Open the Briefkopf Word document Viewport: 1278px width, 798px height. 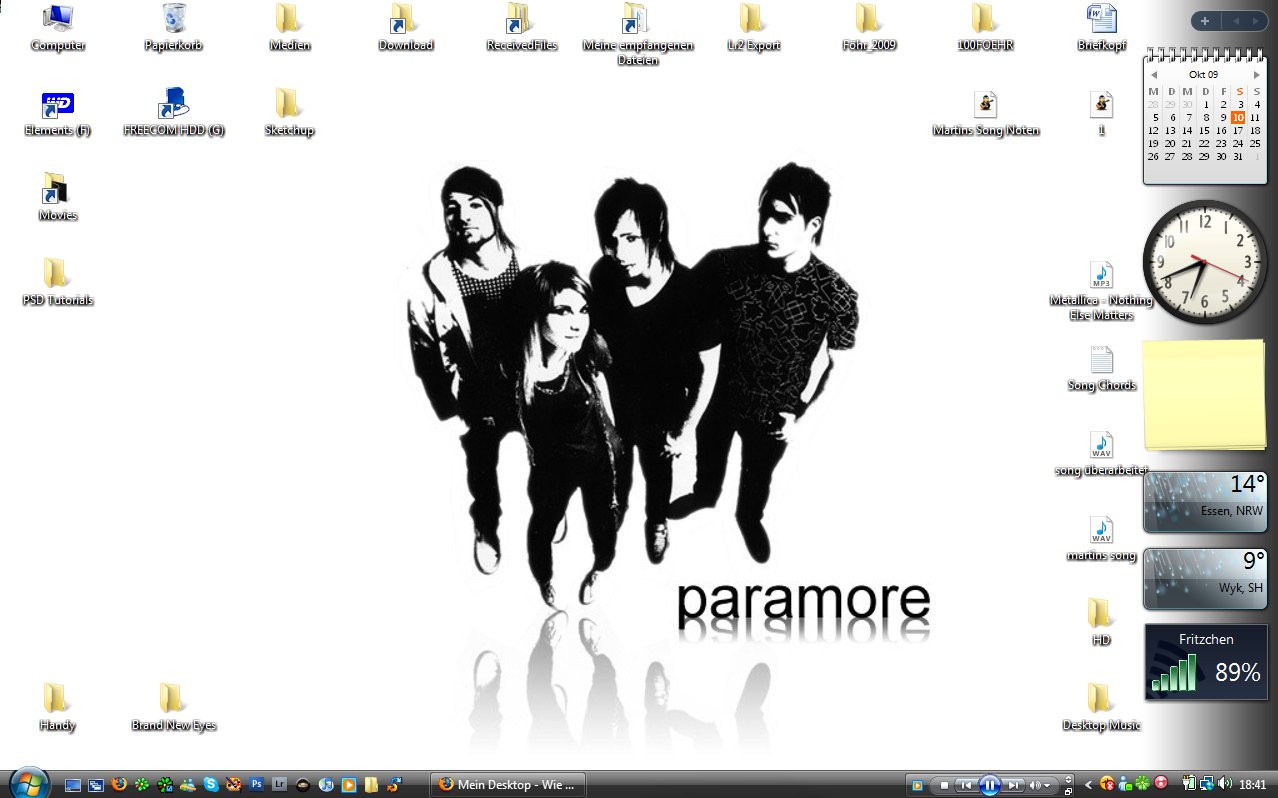[x=1101, y=20]
